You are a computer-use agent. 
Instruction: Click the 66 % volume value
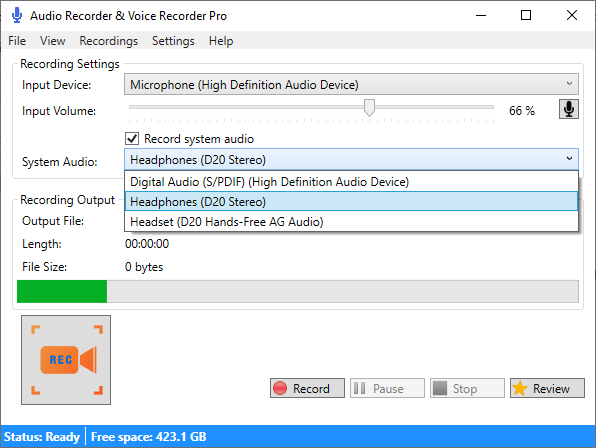pyautogui.click(x=522, y=111)
